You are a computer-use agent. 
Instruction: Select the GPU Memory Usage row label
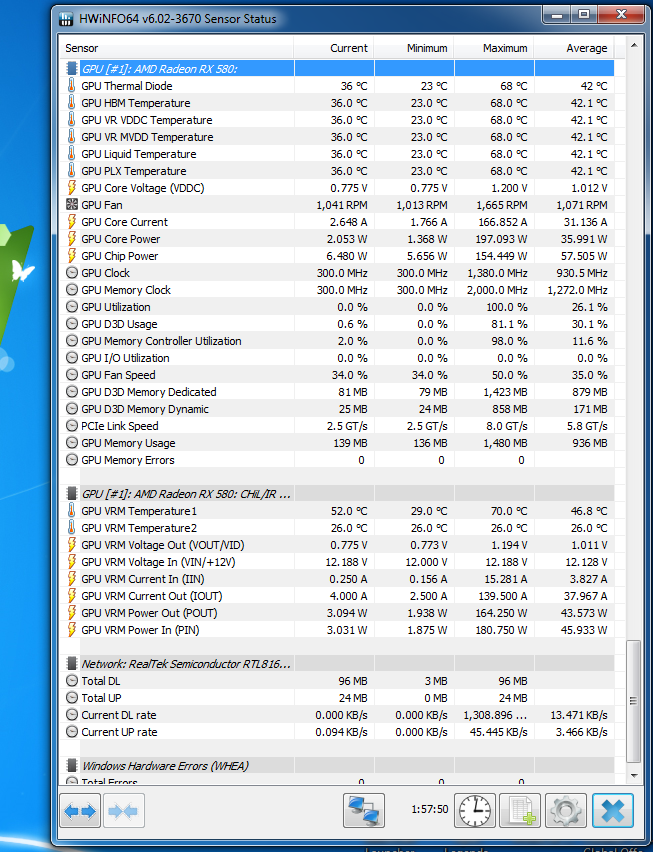[x=128, y=443]
